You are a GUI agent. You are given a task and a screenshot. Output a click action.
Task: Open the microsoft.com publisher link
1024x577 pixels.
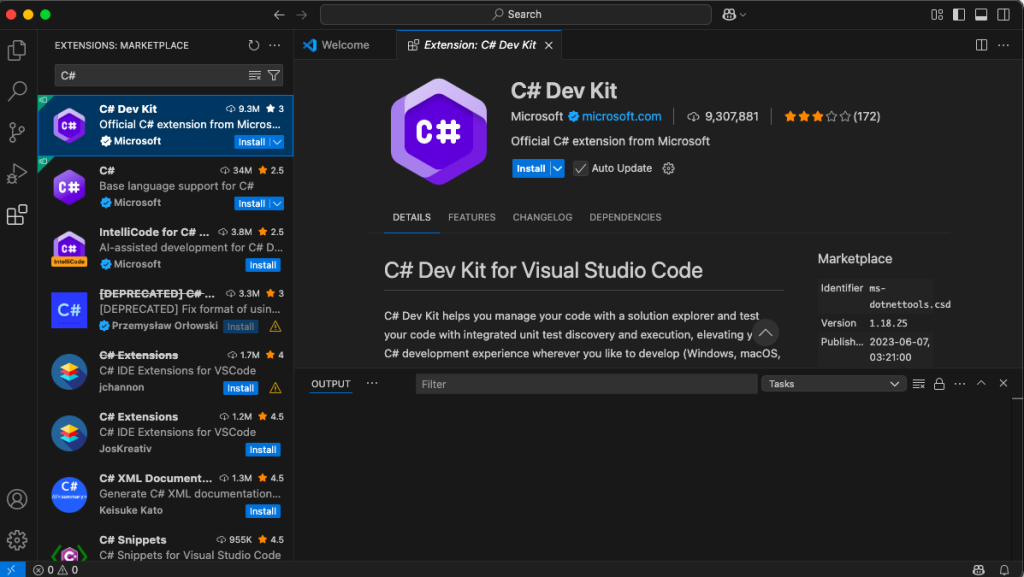tap(621, 116)
